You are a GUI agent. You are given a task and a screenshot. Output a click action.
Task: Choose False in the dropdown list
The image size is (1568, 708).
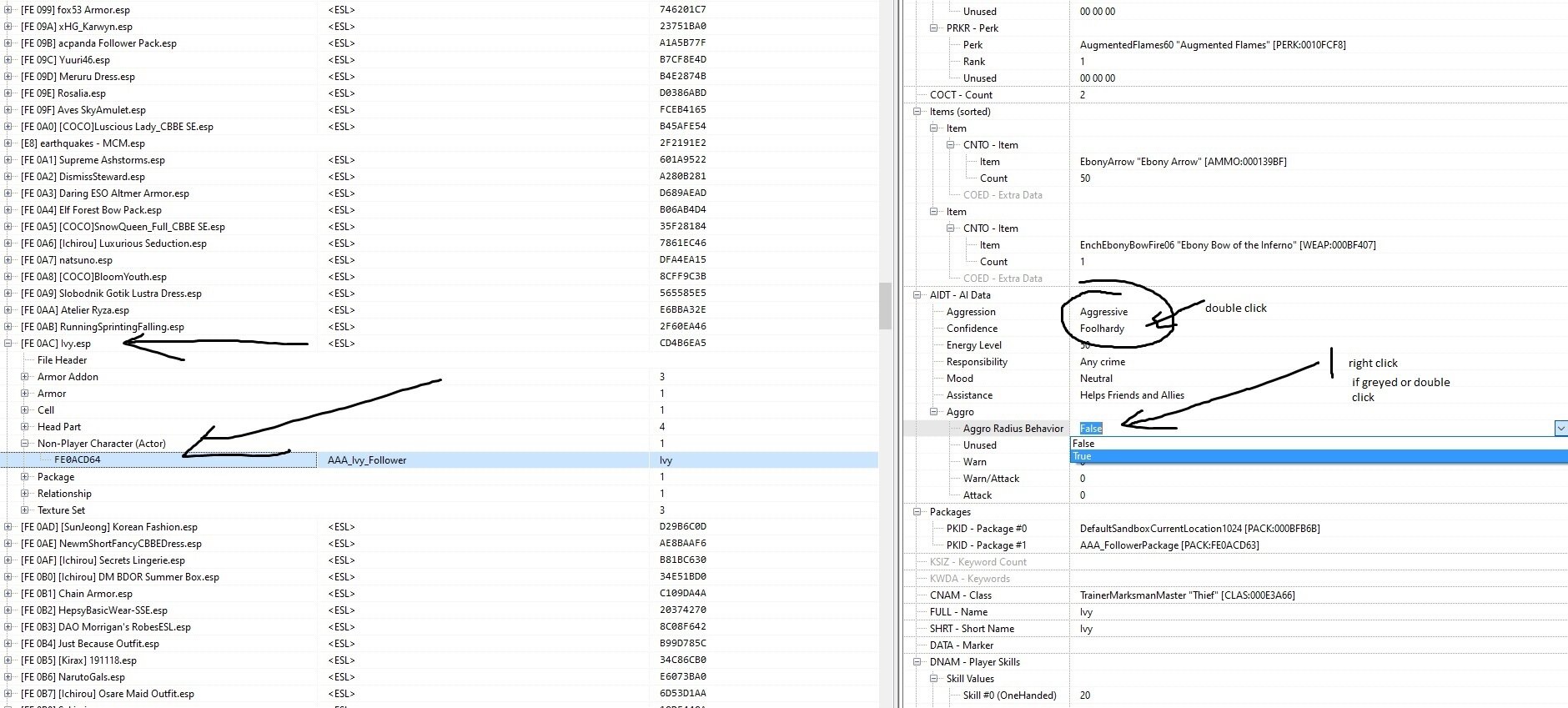pyautogui.click(x=1319, y=444)
